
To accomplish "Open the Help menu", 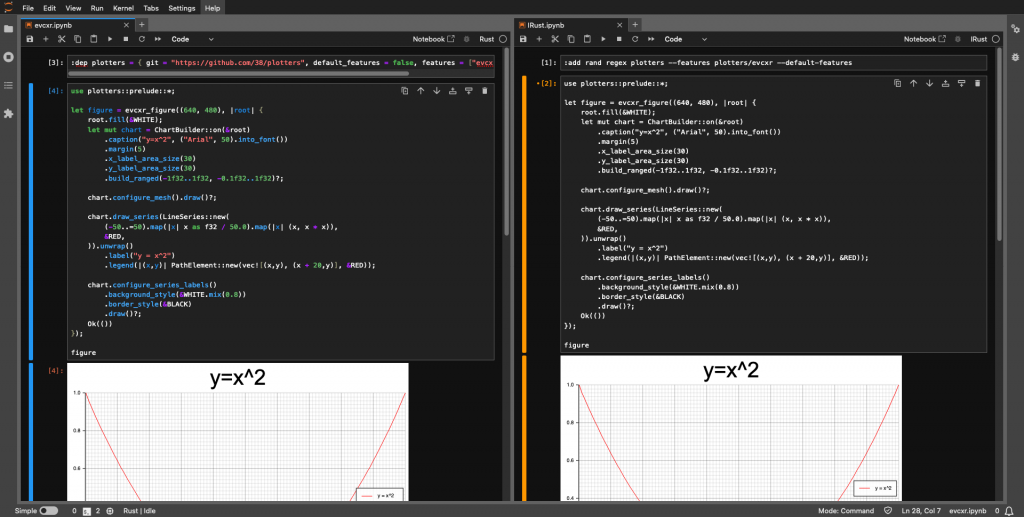I will click(212, 8).
